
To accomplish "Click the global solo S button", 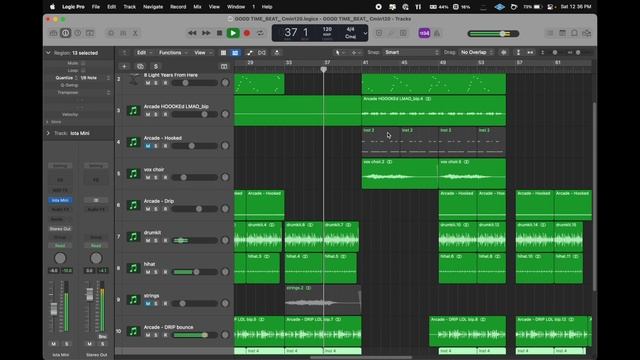I will click(156, 66).
